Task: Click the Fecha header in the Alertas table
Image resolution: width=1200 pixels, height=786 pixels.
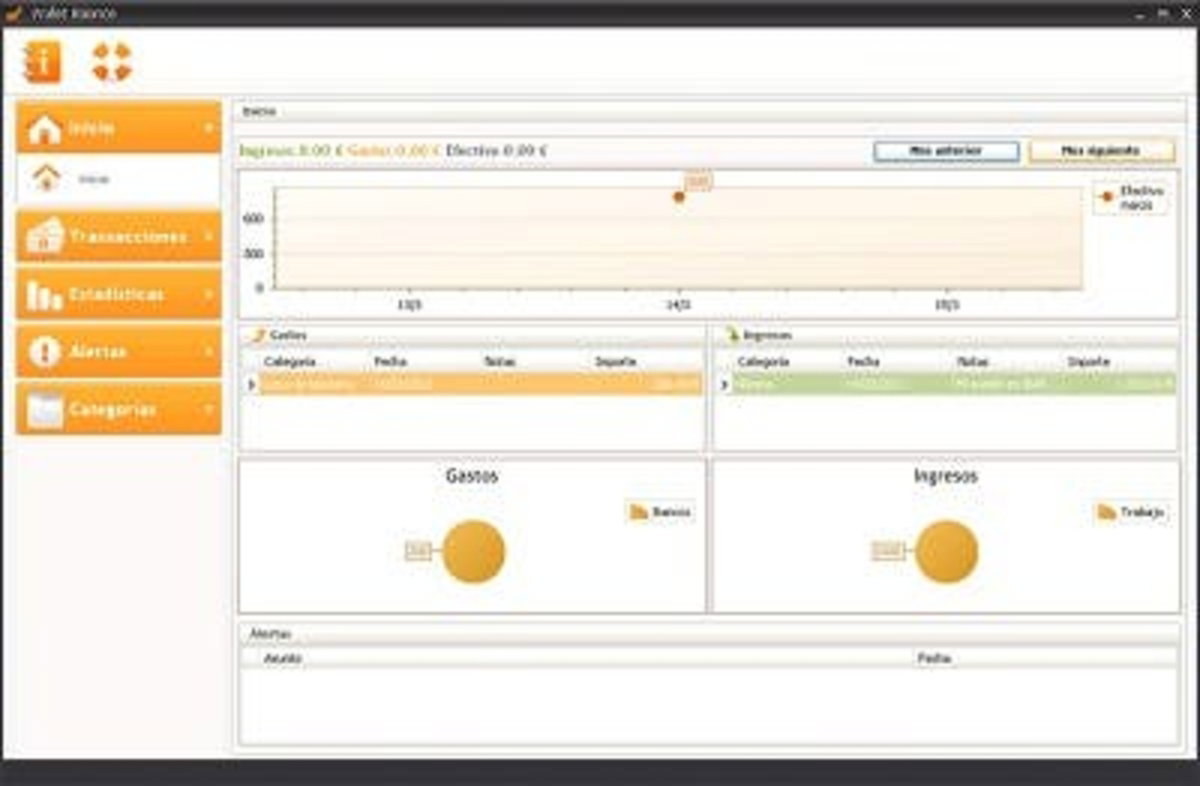Action: (934, 659)
